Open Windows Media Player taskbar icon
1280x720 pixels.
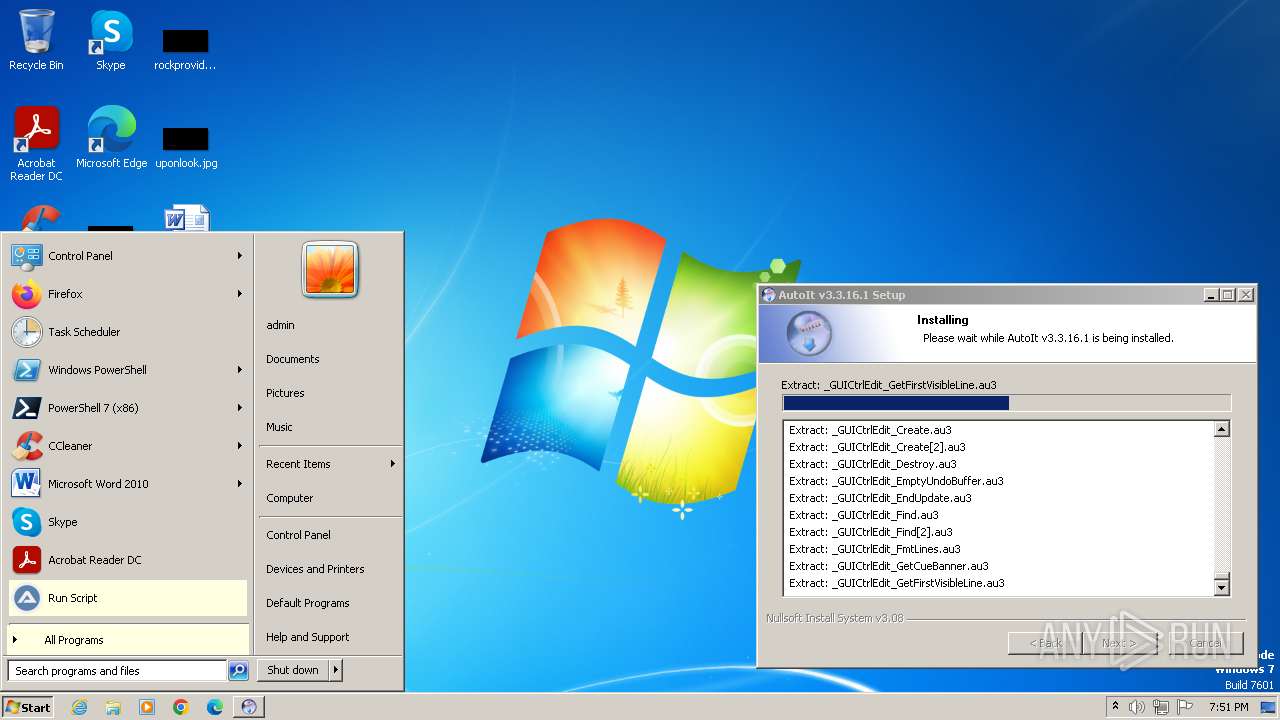click(x=147, y=707)
